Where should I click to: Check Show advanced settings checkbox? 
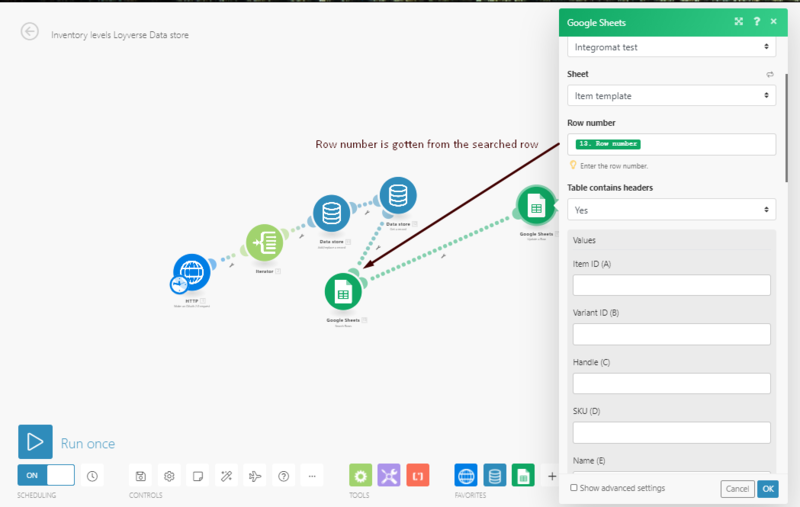coord(573,488)
